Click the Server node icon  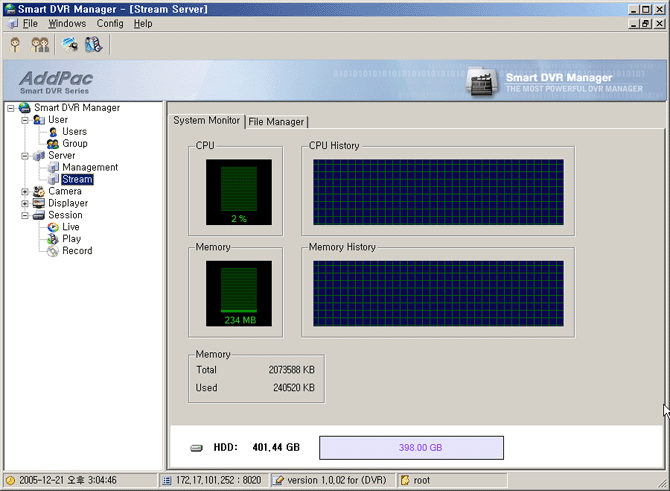(39, 156)
